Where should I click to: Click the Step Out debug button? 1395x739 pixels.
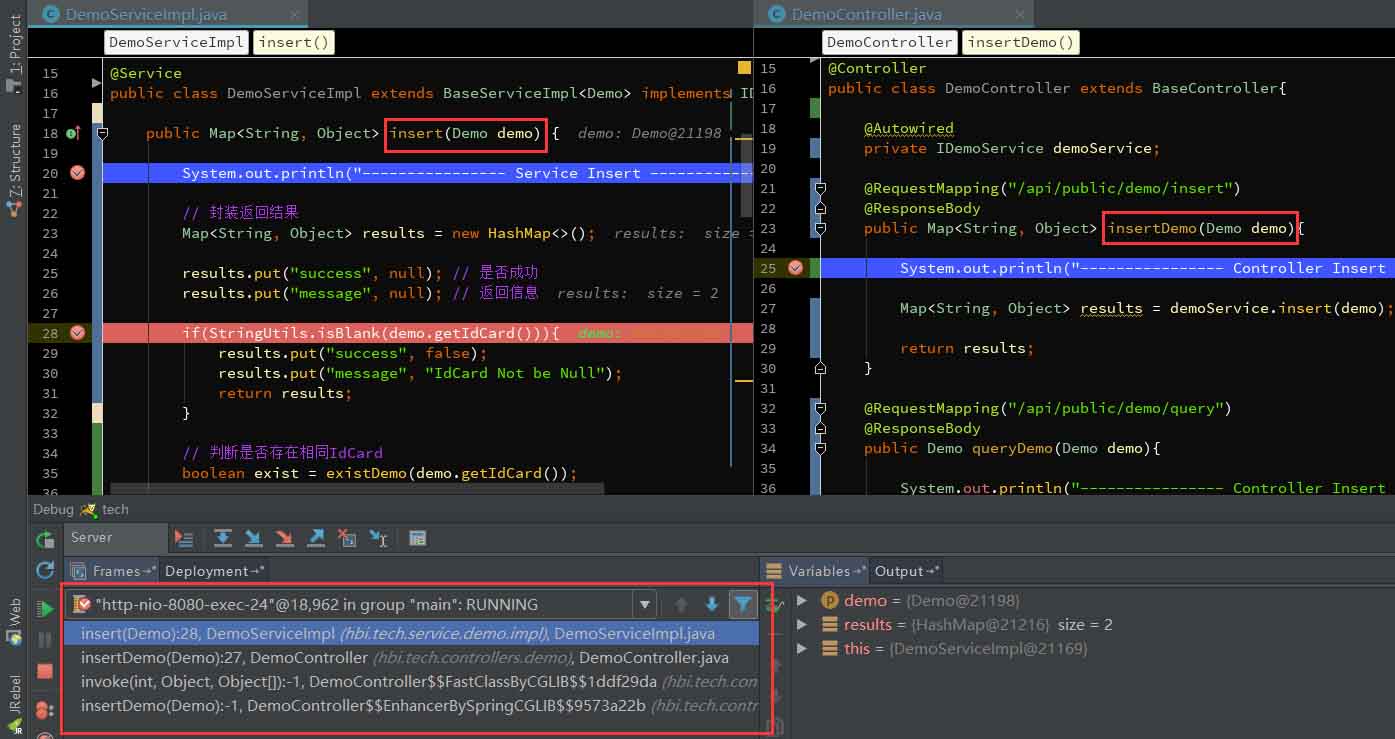316,538
